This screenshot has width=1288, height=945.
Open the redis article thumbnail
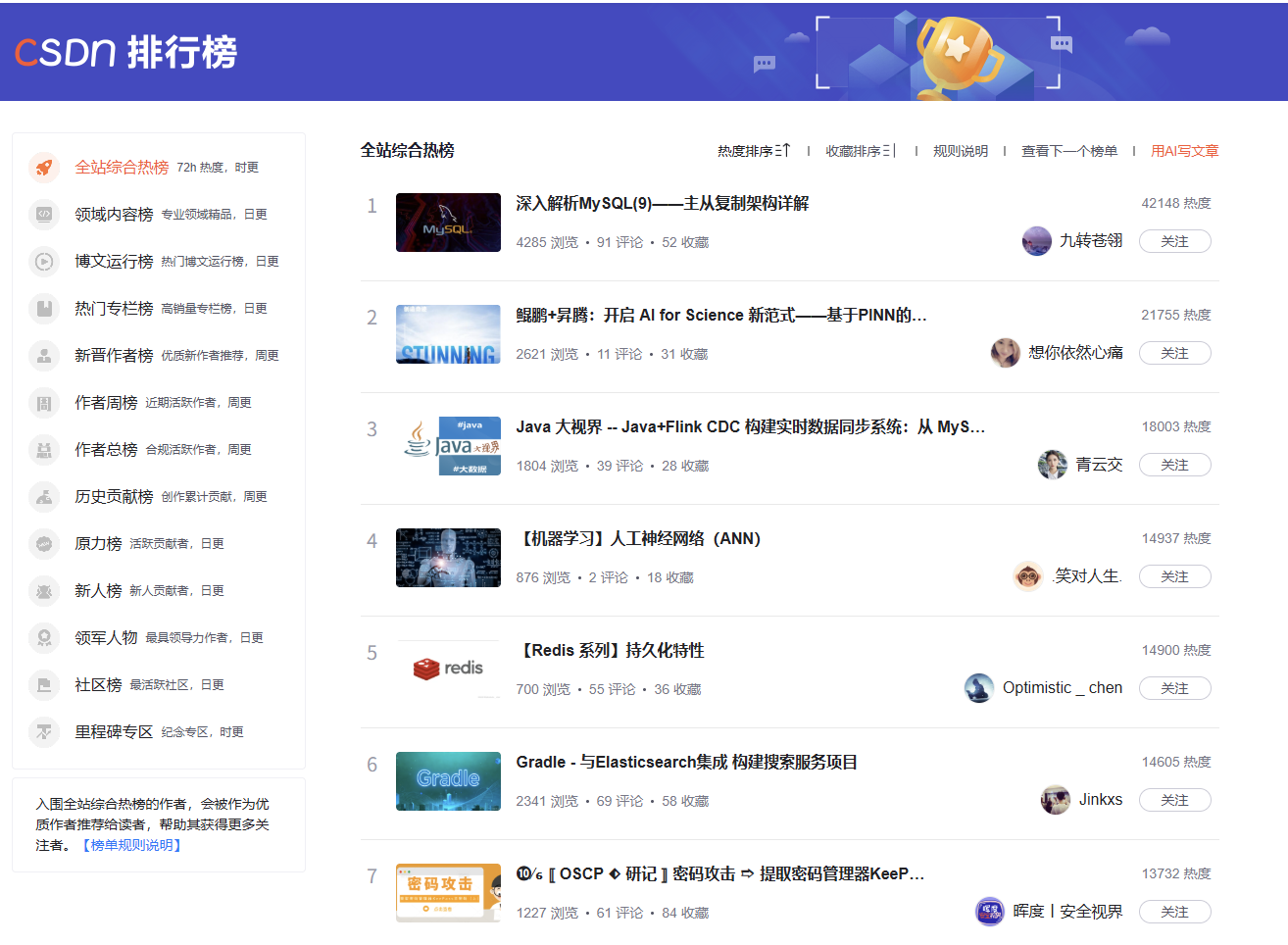click(448, 670)
